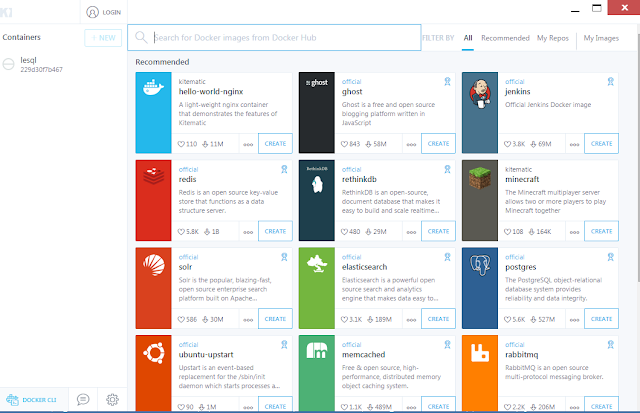
Task: Open the more options dots on postgres
Action: [574, 320]
